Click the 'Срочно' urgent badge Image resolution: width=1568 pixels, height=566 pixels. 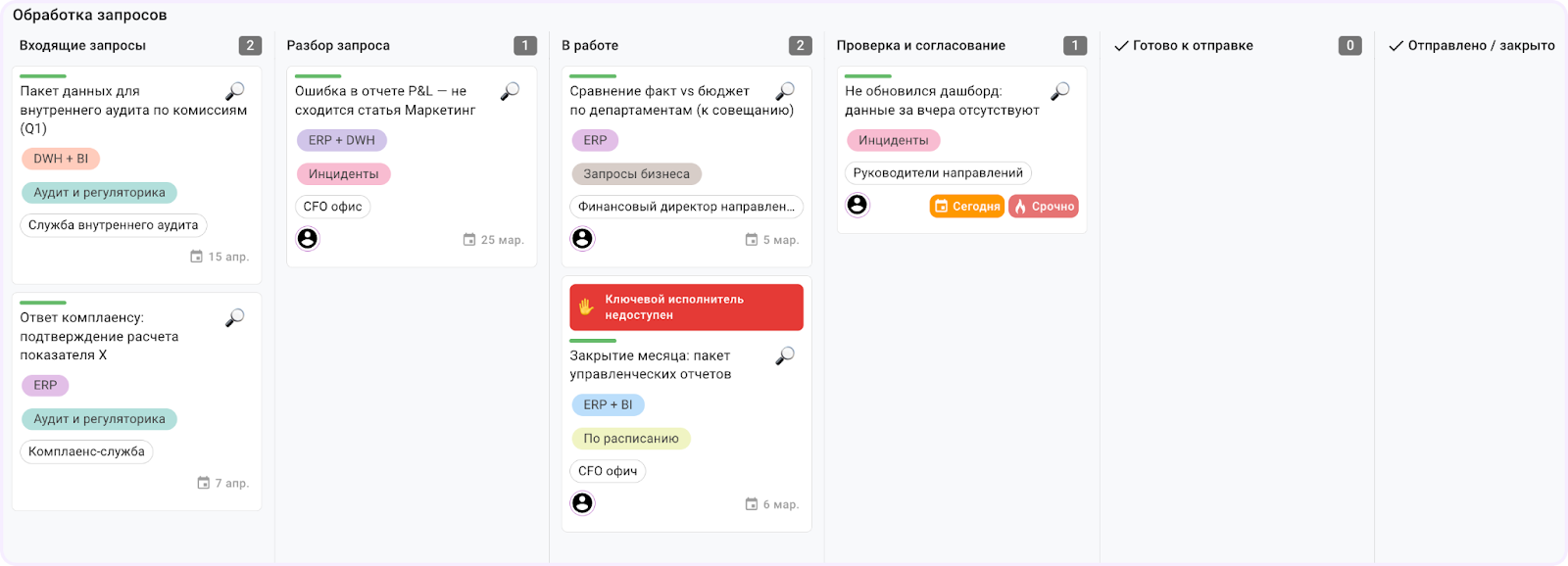coord(1044,206)
